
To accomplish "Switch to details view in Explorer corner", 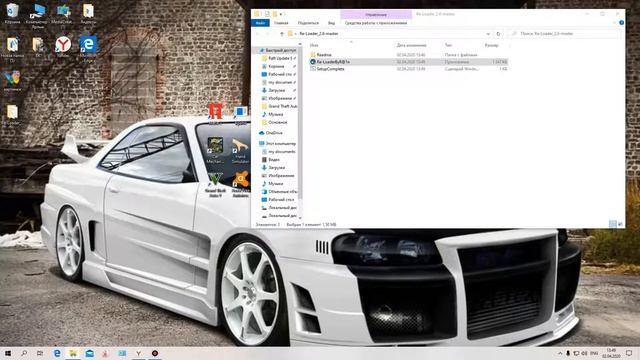I will click(612, 224).
